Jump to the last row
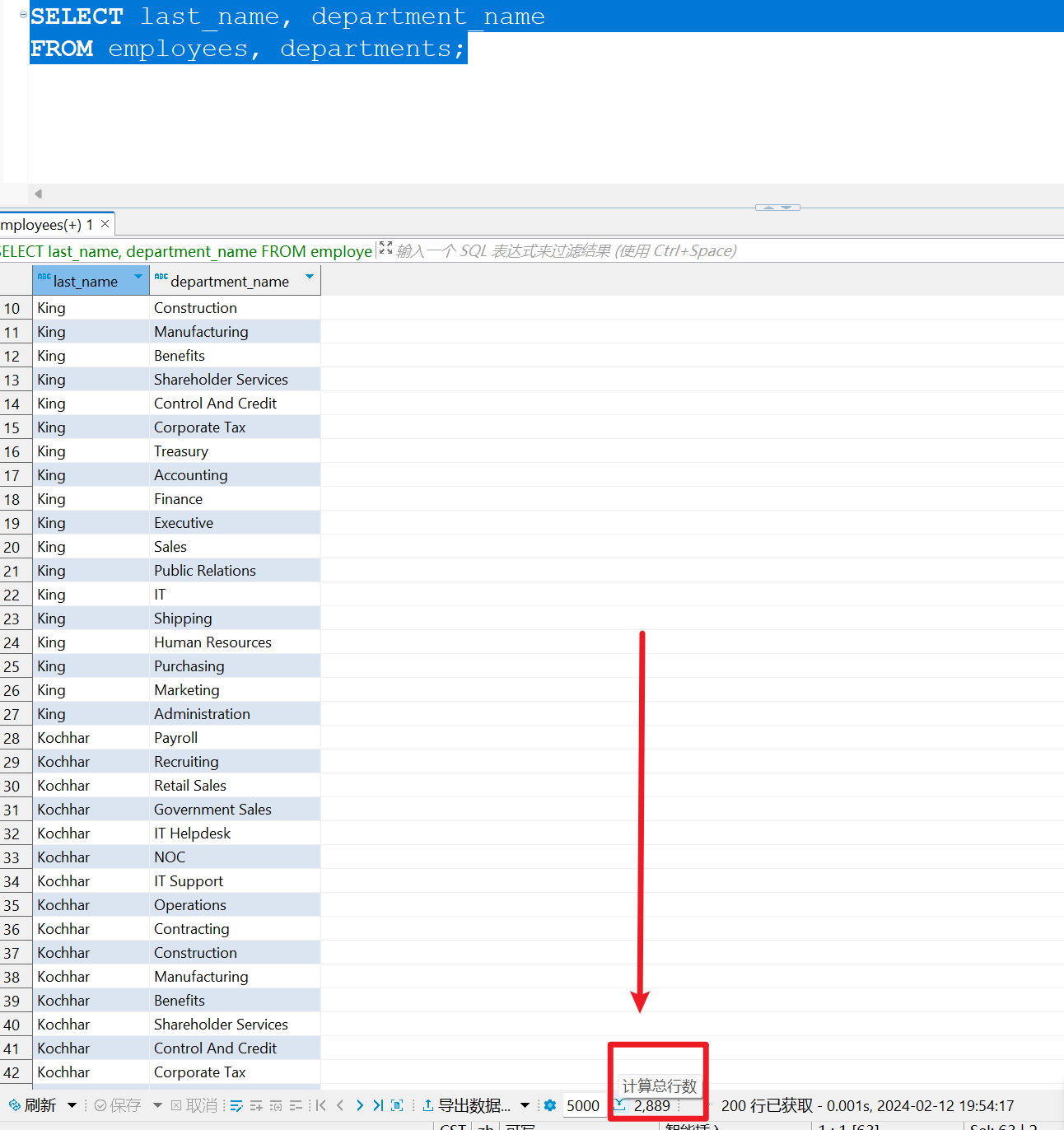Image resolution: width=1064 pixels, height=1130 pixels. pos(378,1105)
